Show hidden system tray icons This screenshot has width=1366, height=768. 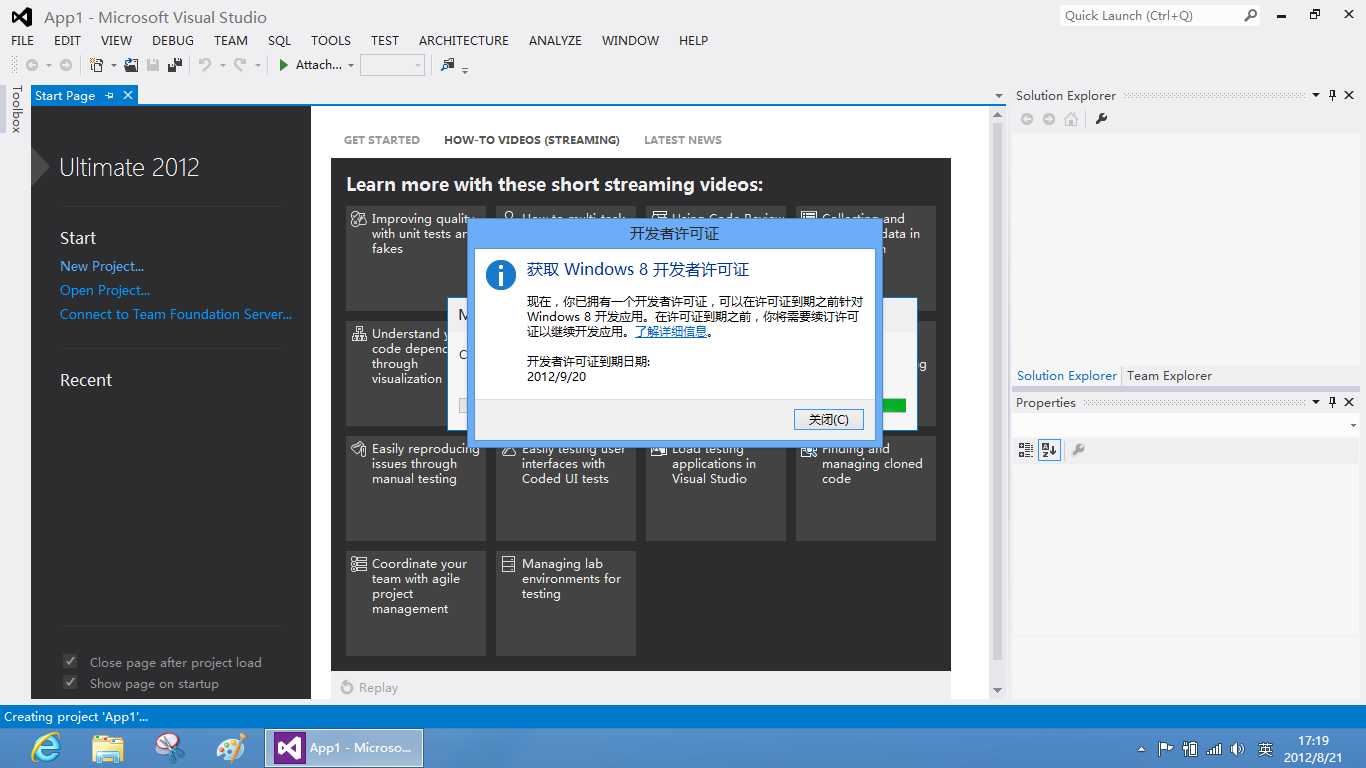(1142, 749)
